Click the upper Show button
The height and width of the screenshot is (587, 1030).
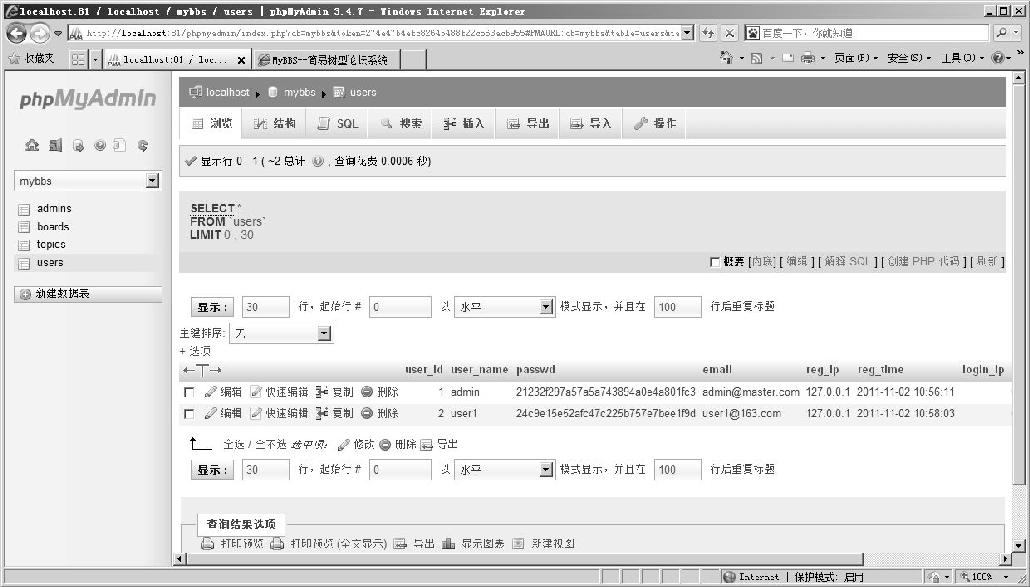pos(212,307)
